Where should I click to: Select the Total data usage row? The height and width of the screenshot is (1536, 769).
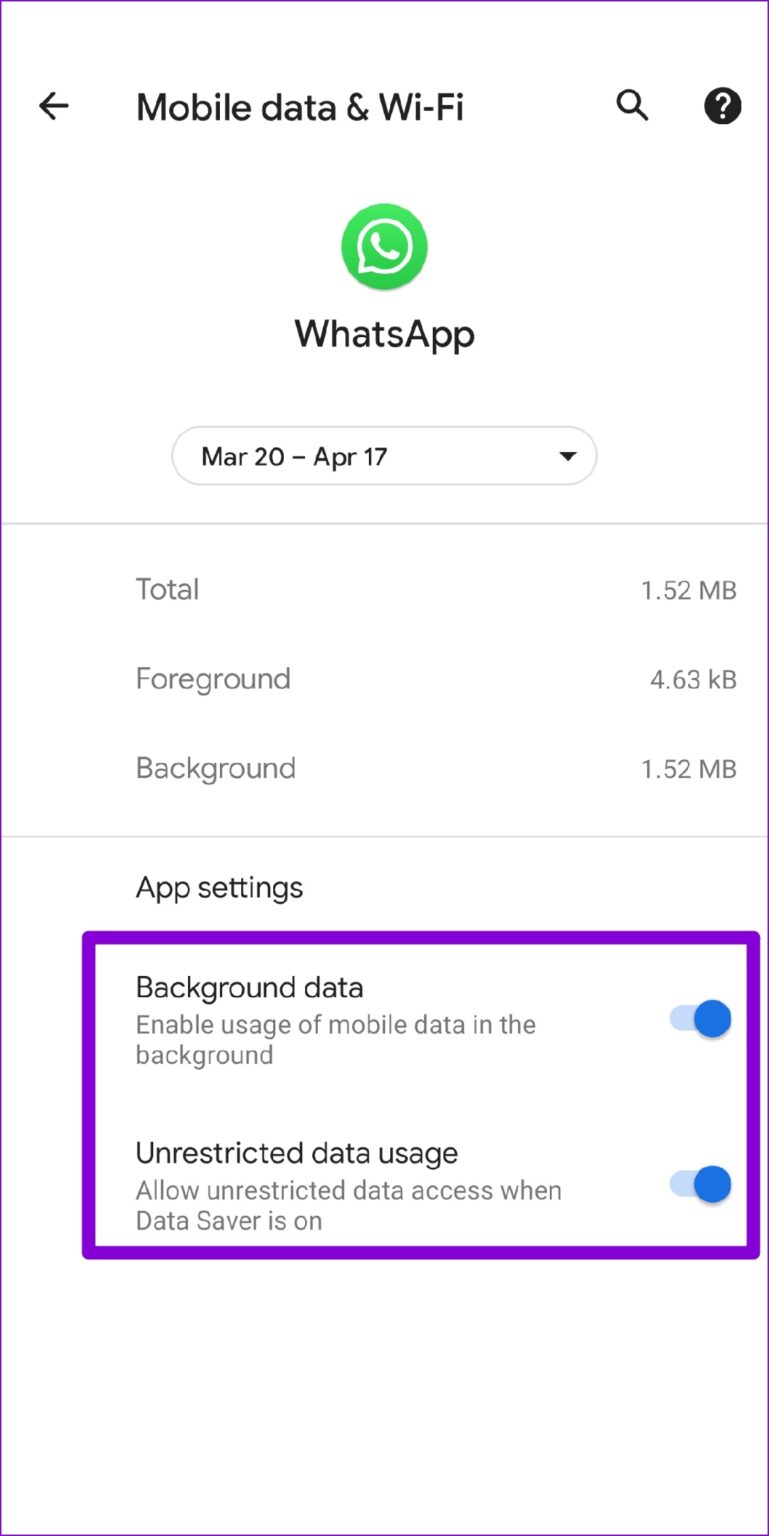[x=384, y=589]
